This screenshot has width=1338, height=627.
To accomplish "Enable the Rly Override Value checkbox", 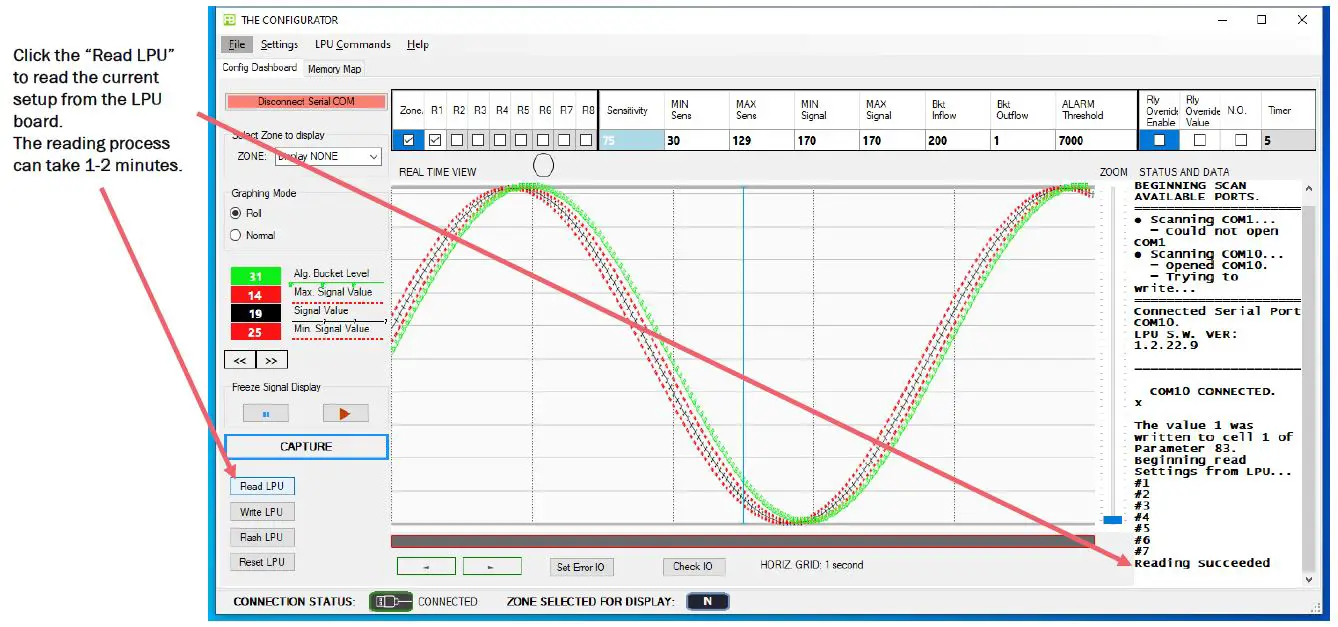I will point(1198,140).
